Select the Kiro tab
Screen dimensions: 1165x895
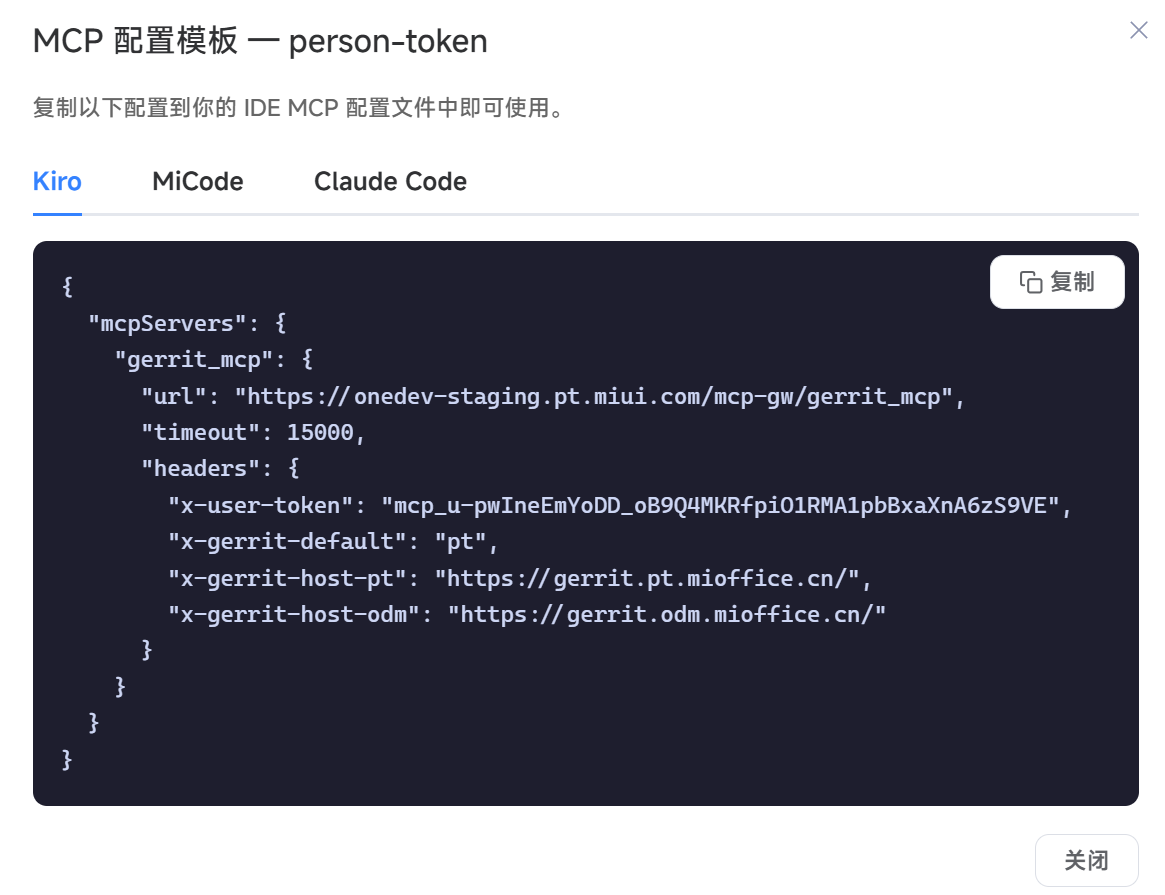tap(57, 181)
